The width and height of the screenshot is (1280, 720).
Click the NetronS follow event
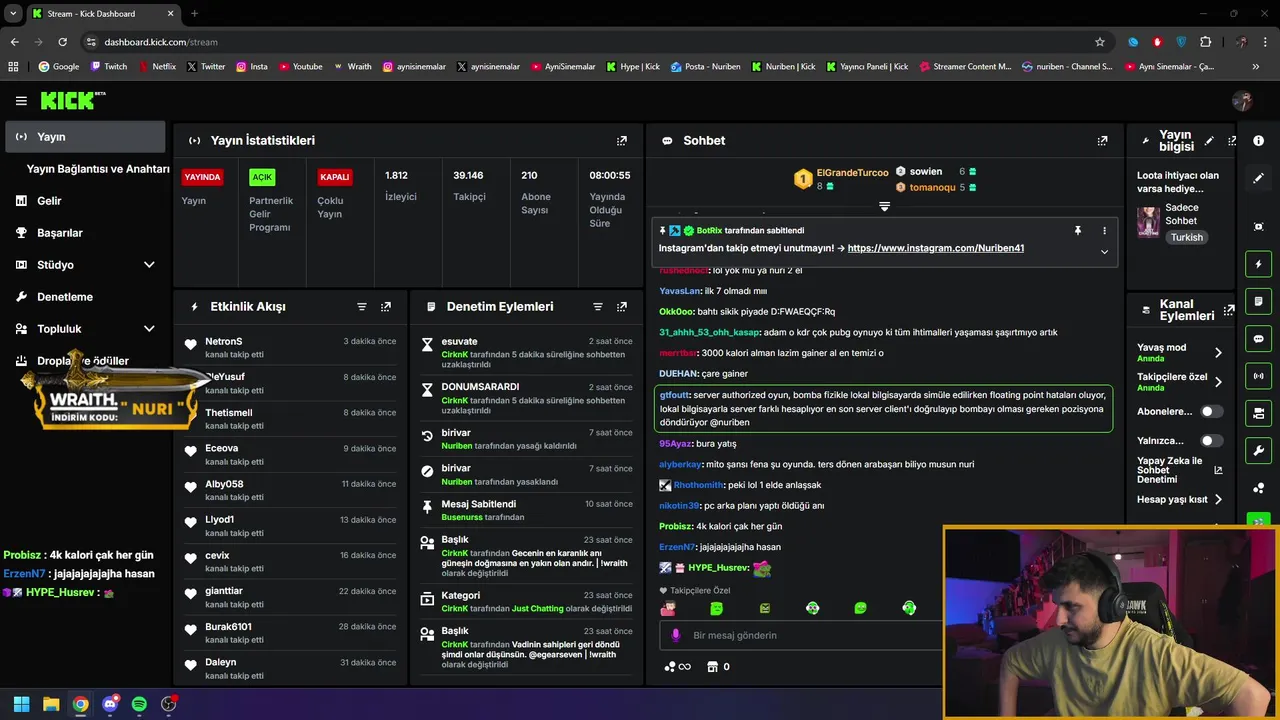[290, 348]
